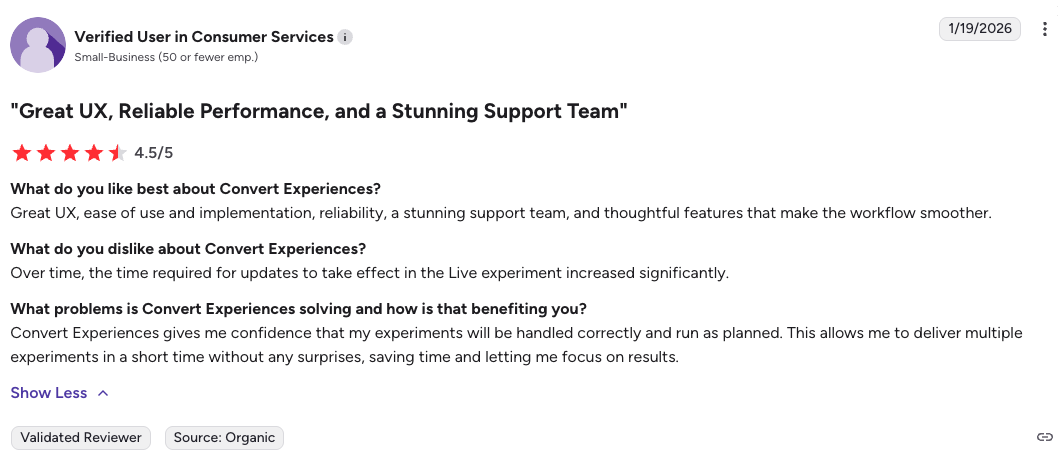This screenshot has width=1058, height=454.
Task: Click the first red rating star
Action: (x=21, y=153)
